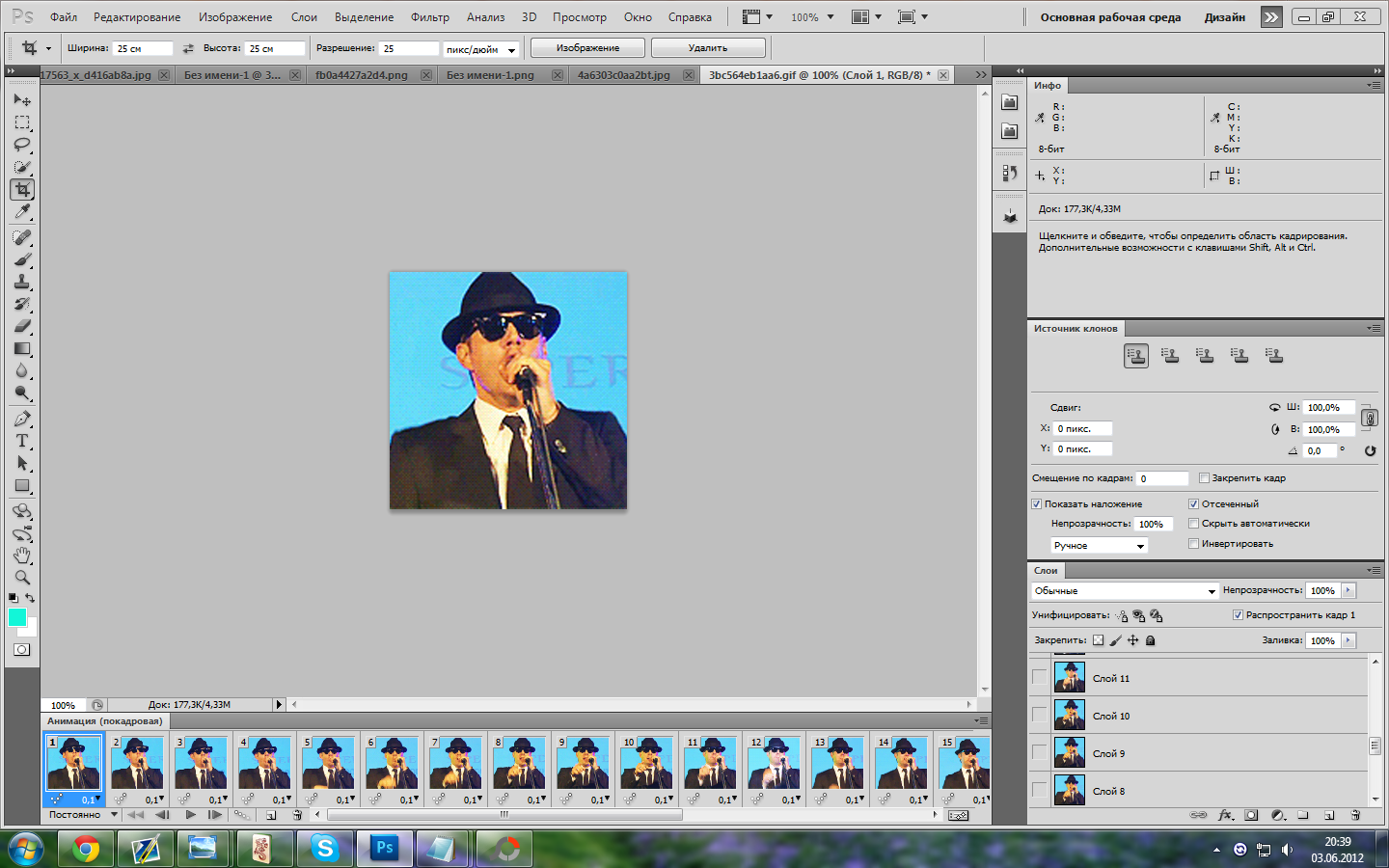Reset the clone source transform

pos(1370,450)
